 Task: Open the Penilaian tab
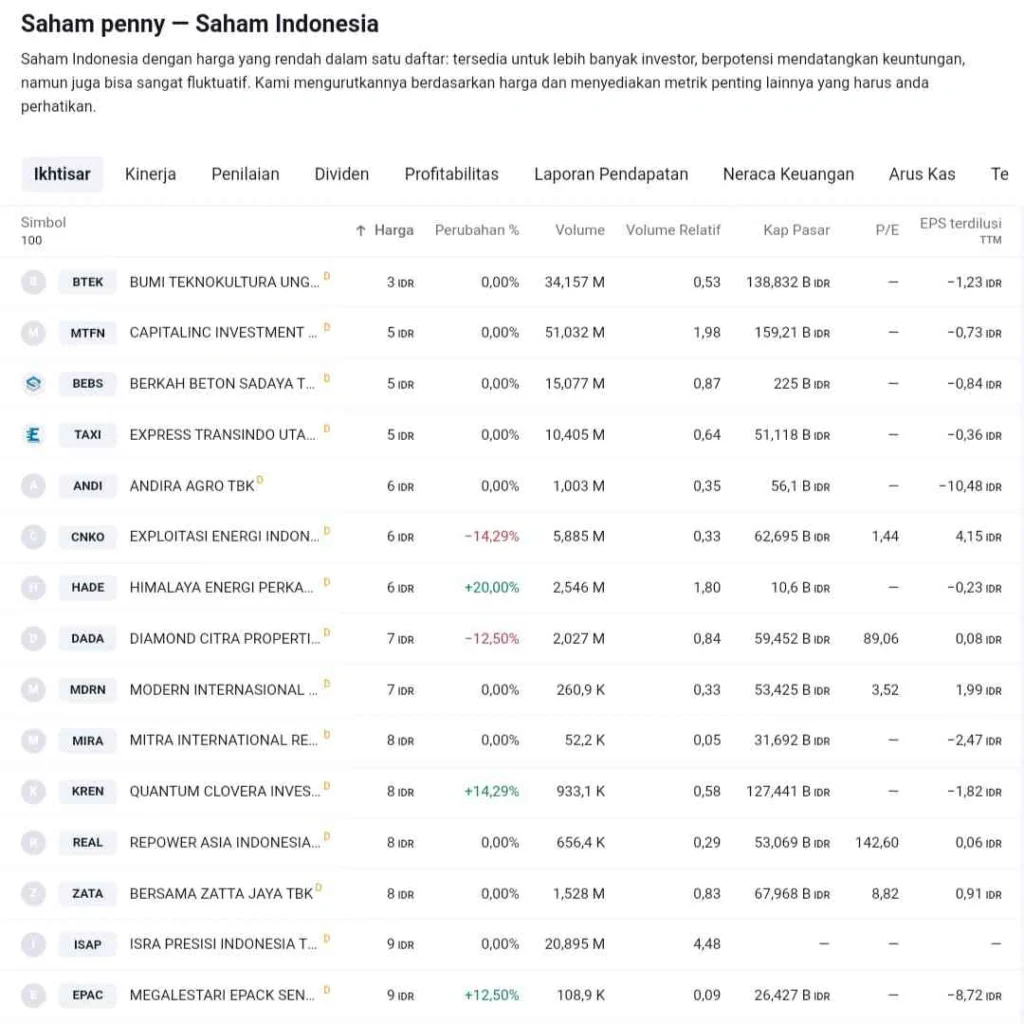coord(246,174)
